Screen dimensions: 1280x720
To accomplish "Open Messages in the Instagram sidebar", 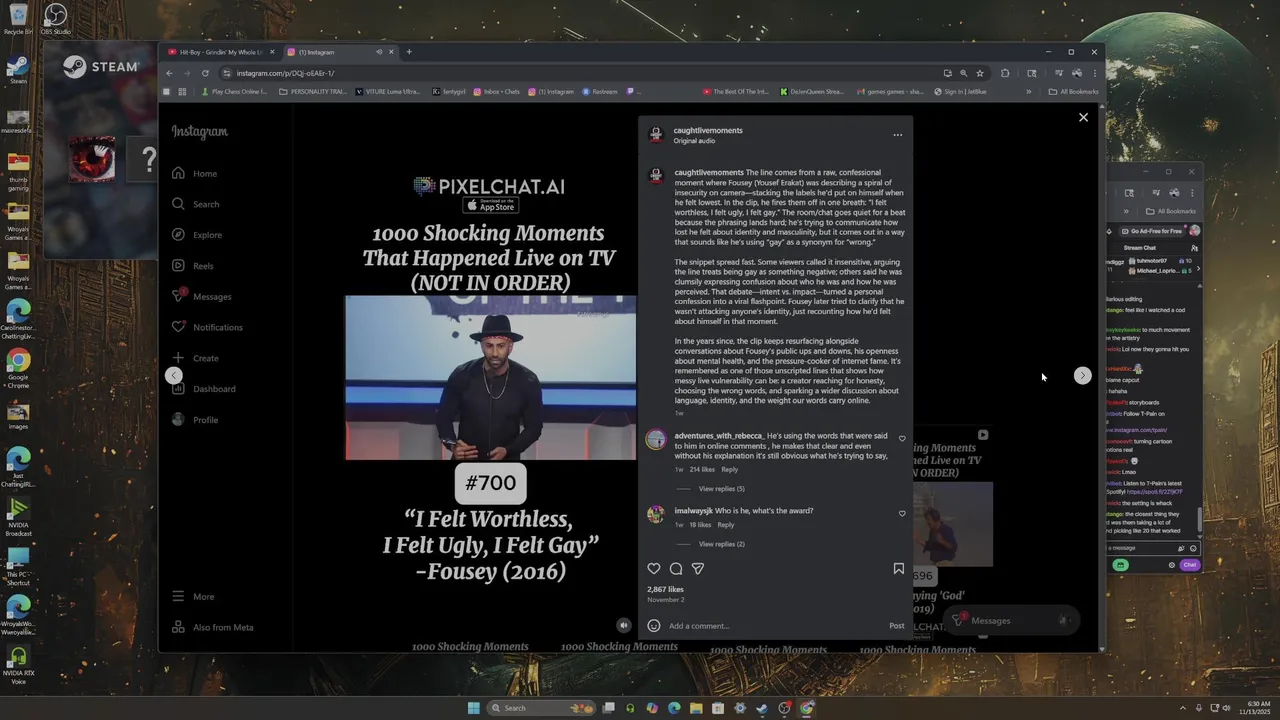I will 201,296.
